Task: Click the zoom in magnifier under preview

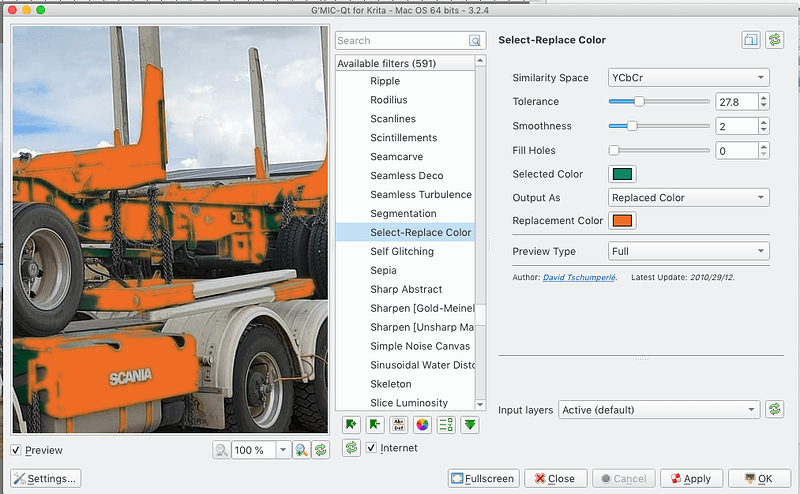Action: (x=301, y=450)
